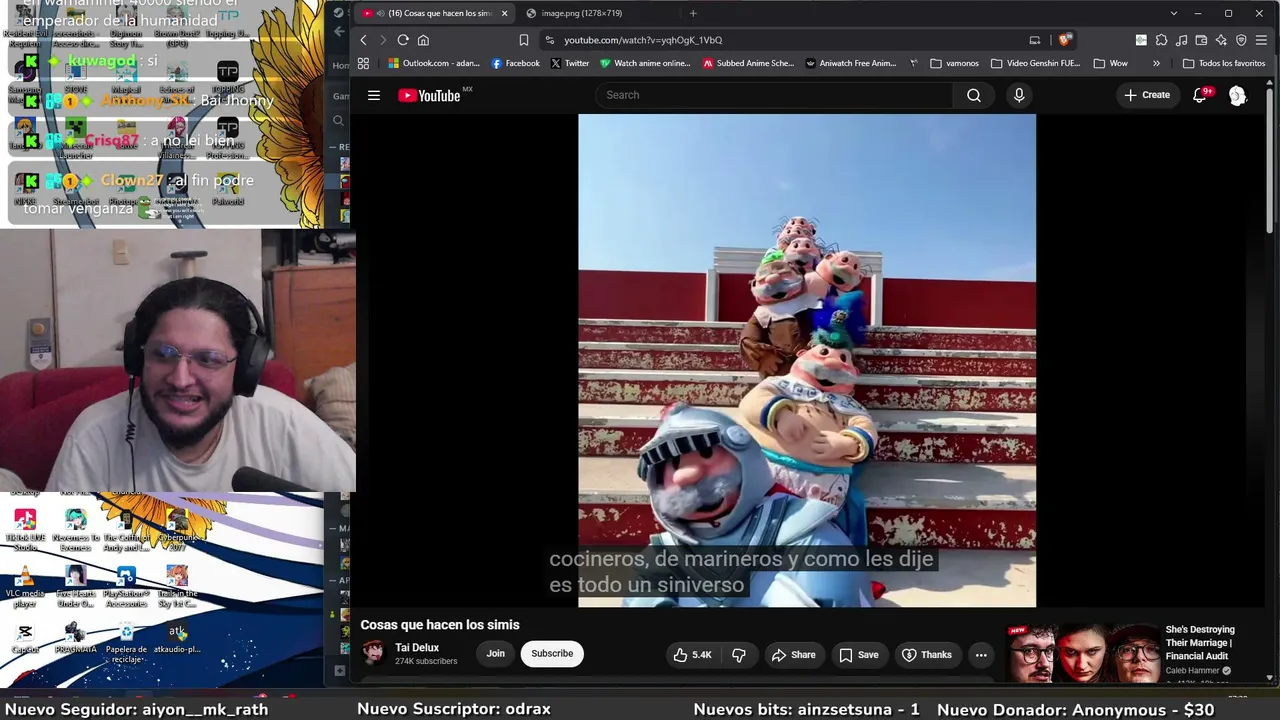Screen dimensions: 1280x720
Task: Open Trails in the Sky desktop shortcut
Action: pyautogui.click(x=177, y=586)
